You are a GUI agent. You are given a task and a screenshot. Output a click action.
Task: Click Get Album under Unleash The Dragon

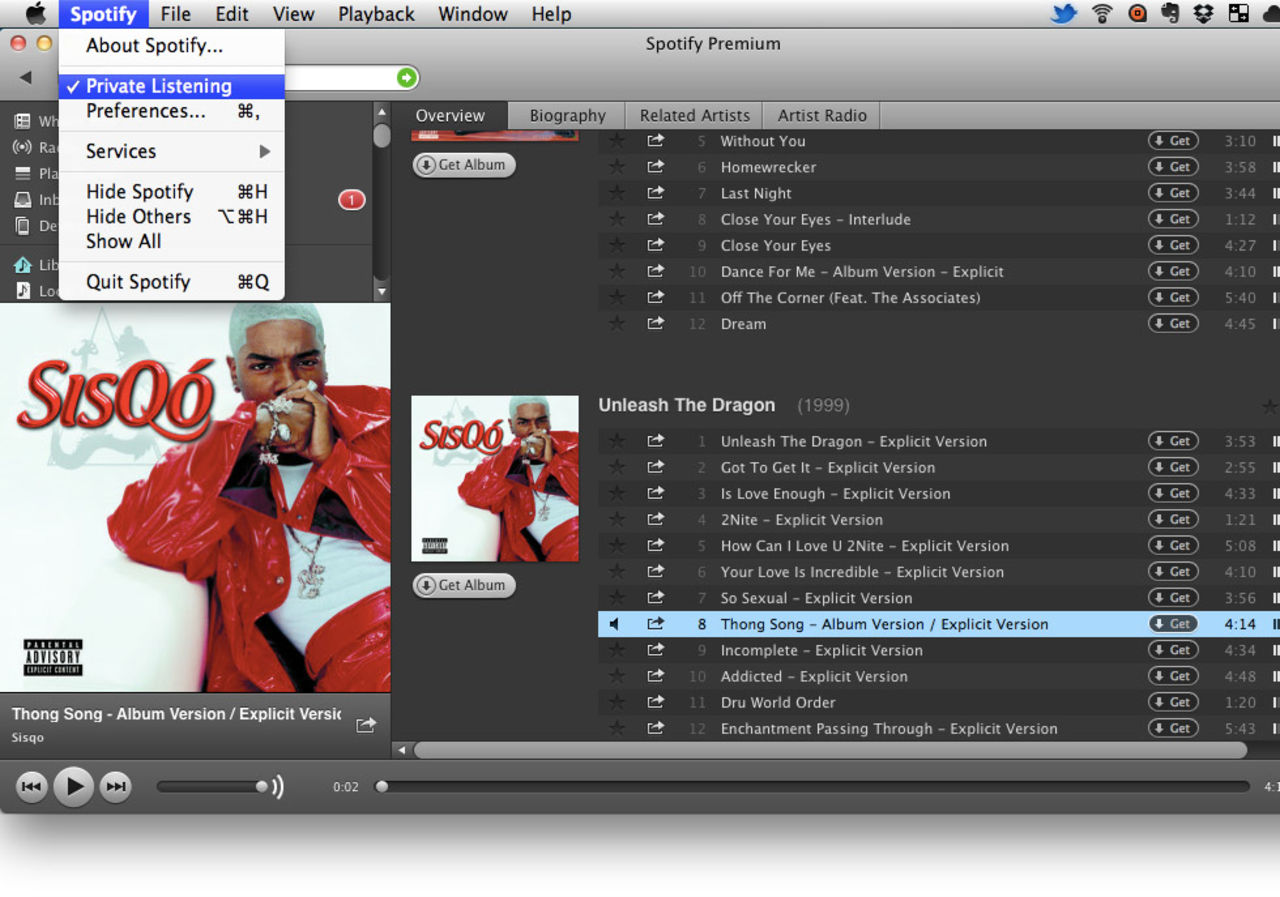[x=464, y=585]
